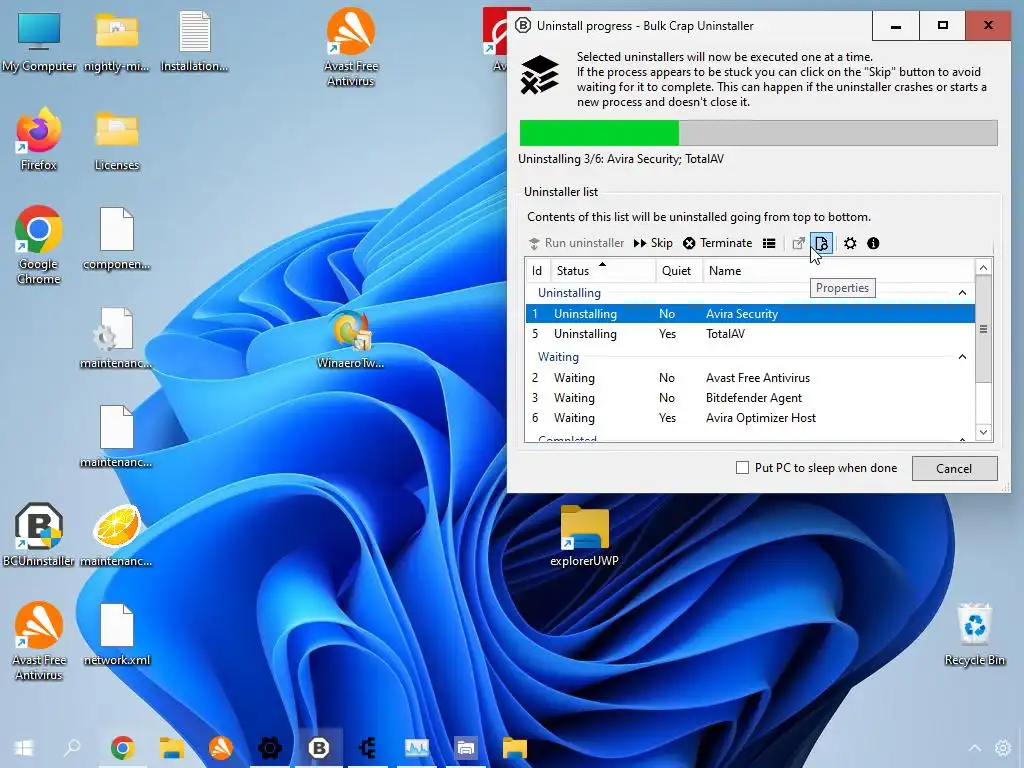Image resolution: width=1024 pixels, height=768 pixels.
Task: Minimize the Uninstall progress window
Action: click(x=896, y=25)
